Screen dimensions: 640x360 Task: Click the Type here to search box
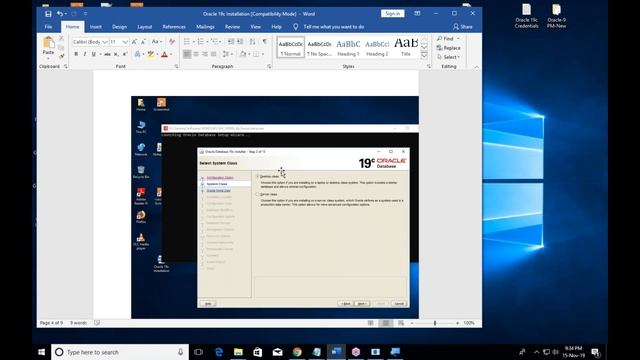(x=120, y=352)
